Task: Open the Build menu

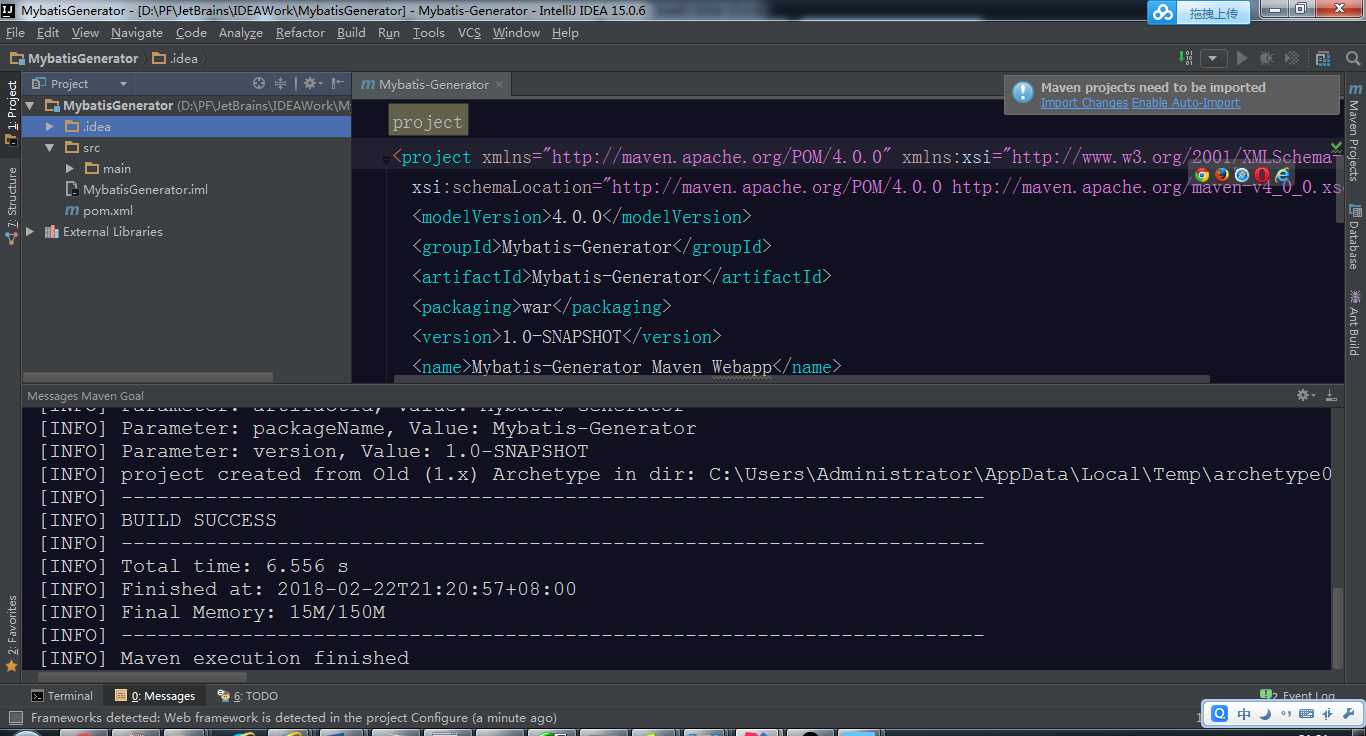Action: (x=351, y=32)
